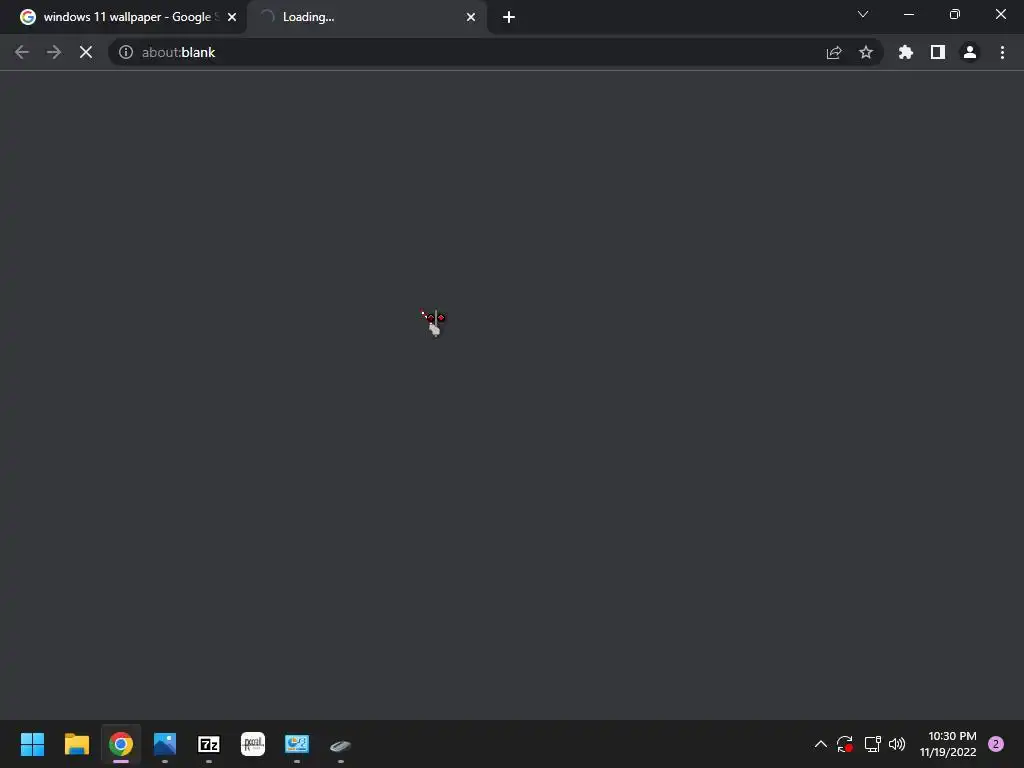This screenshot has width=1024, height=768.
Task: Open the tab search chevron
Action: [x=863, y=14]
